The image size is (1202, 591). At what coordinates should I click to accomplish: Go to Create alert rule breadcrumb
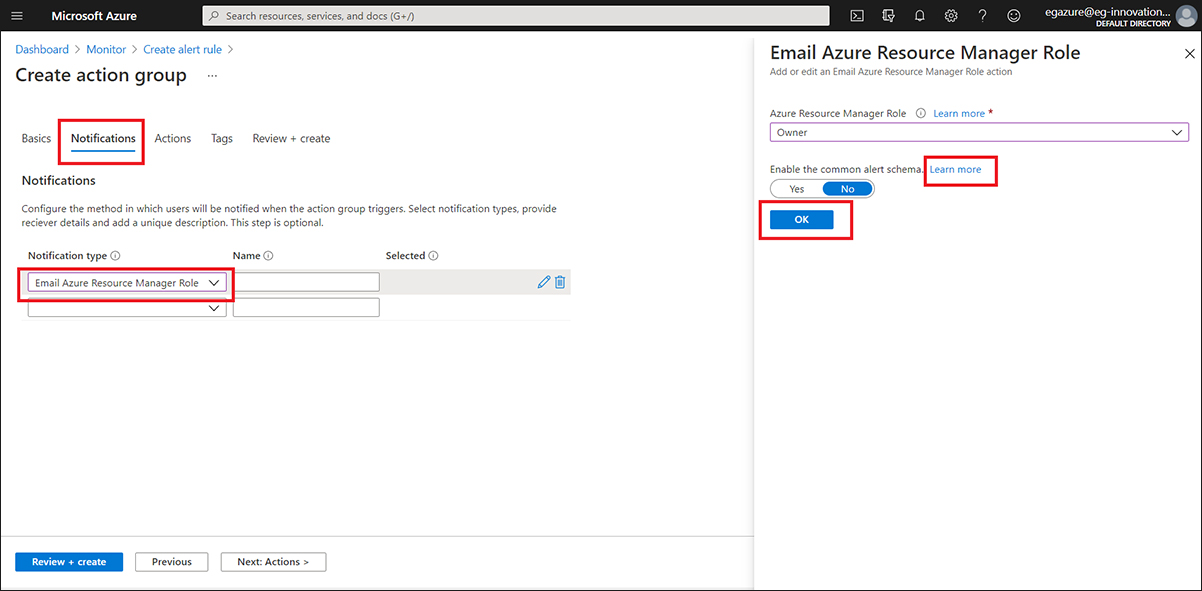182,49
